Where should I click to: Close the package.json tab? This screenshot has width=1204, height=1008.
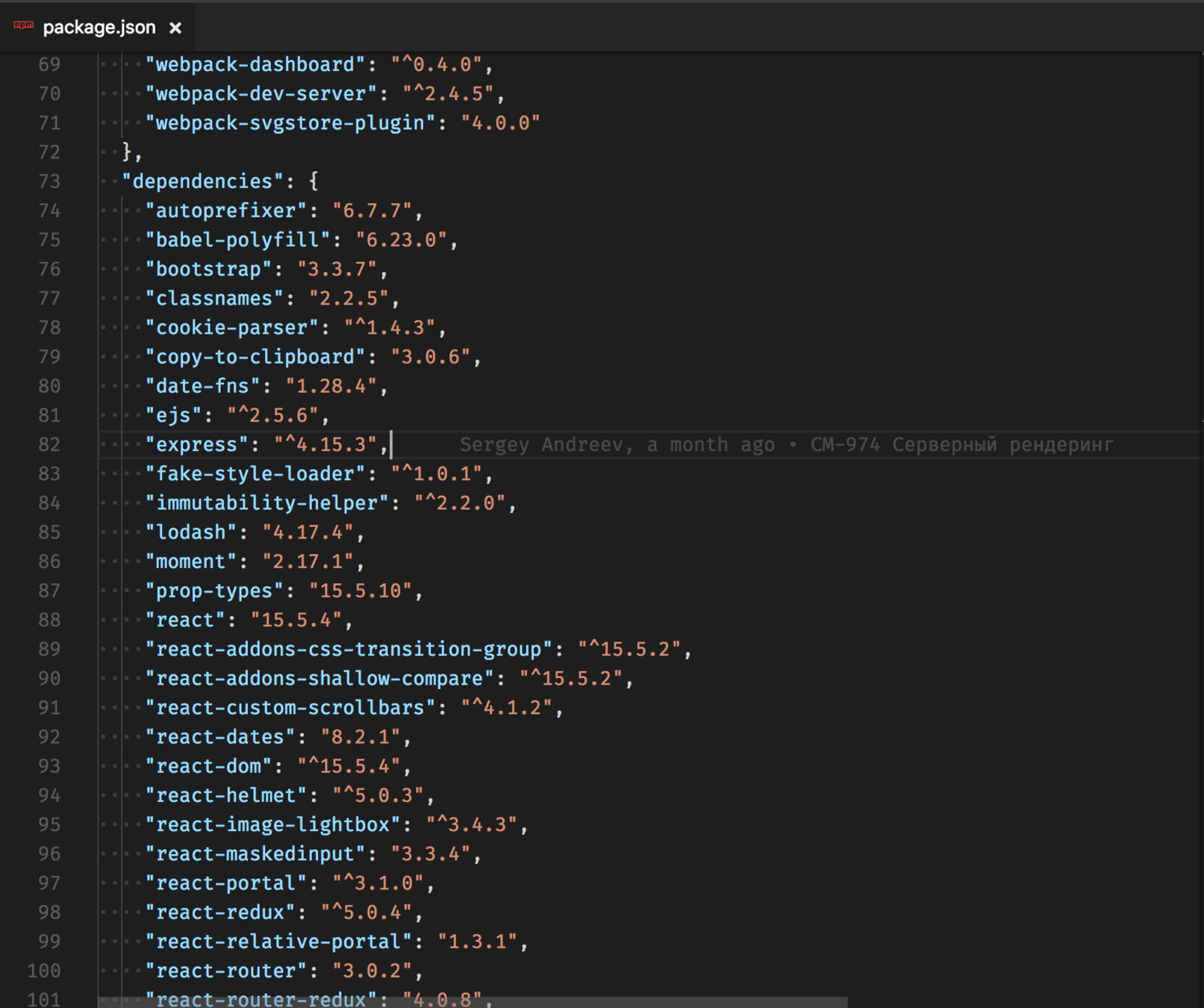coord(175,28)
